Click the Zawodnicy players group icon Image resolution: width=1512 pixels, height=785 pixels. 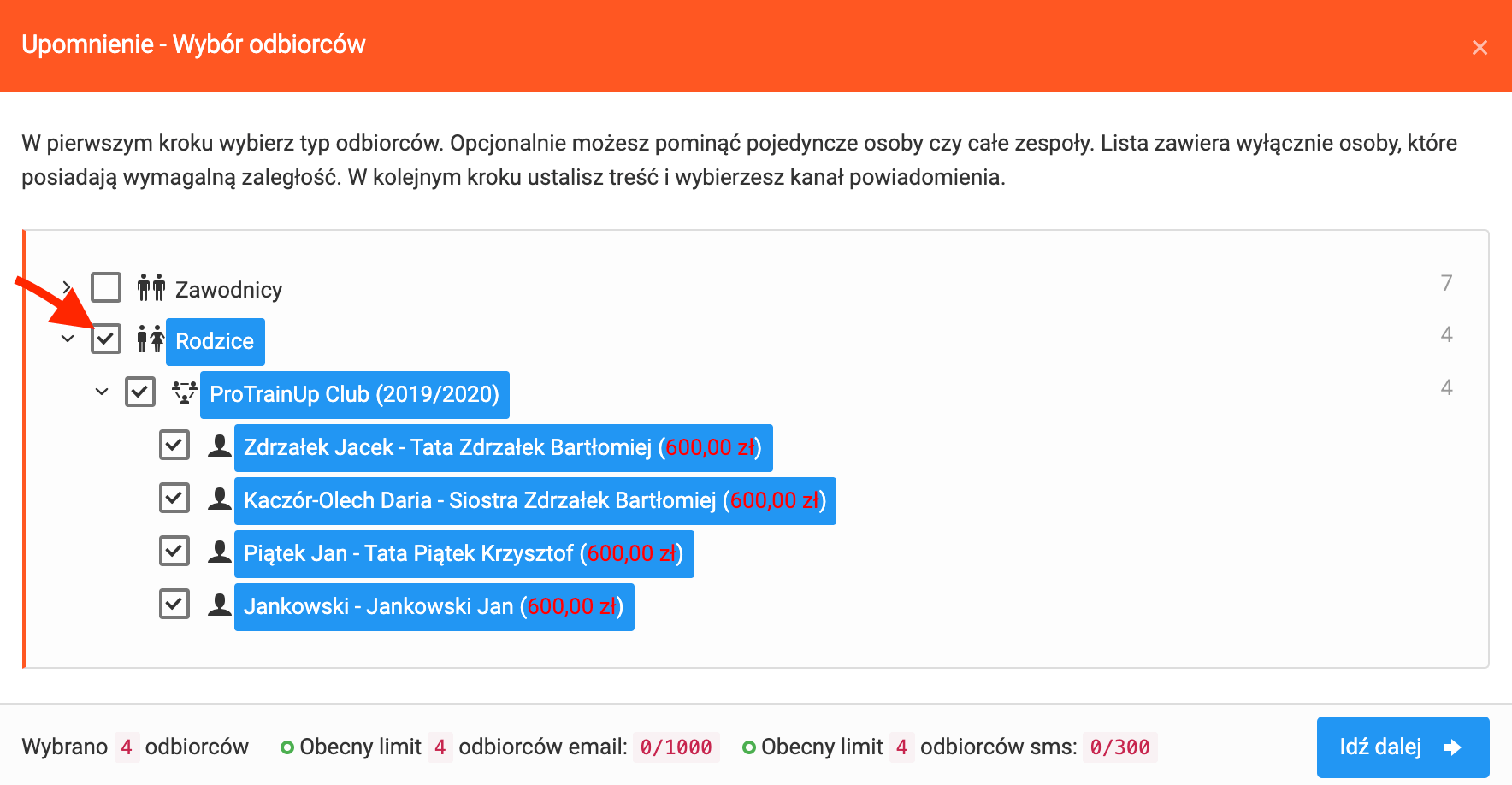151,288
